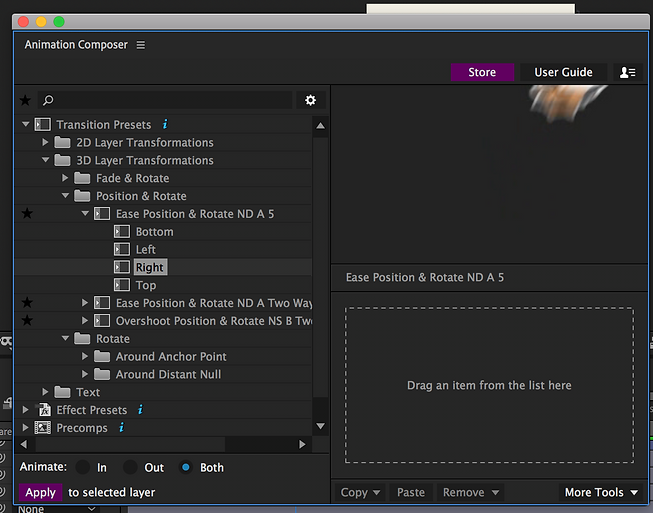
Task: Click the Paste button
Action: click(411, 493)
